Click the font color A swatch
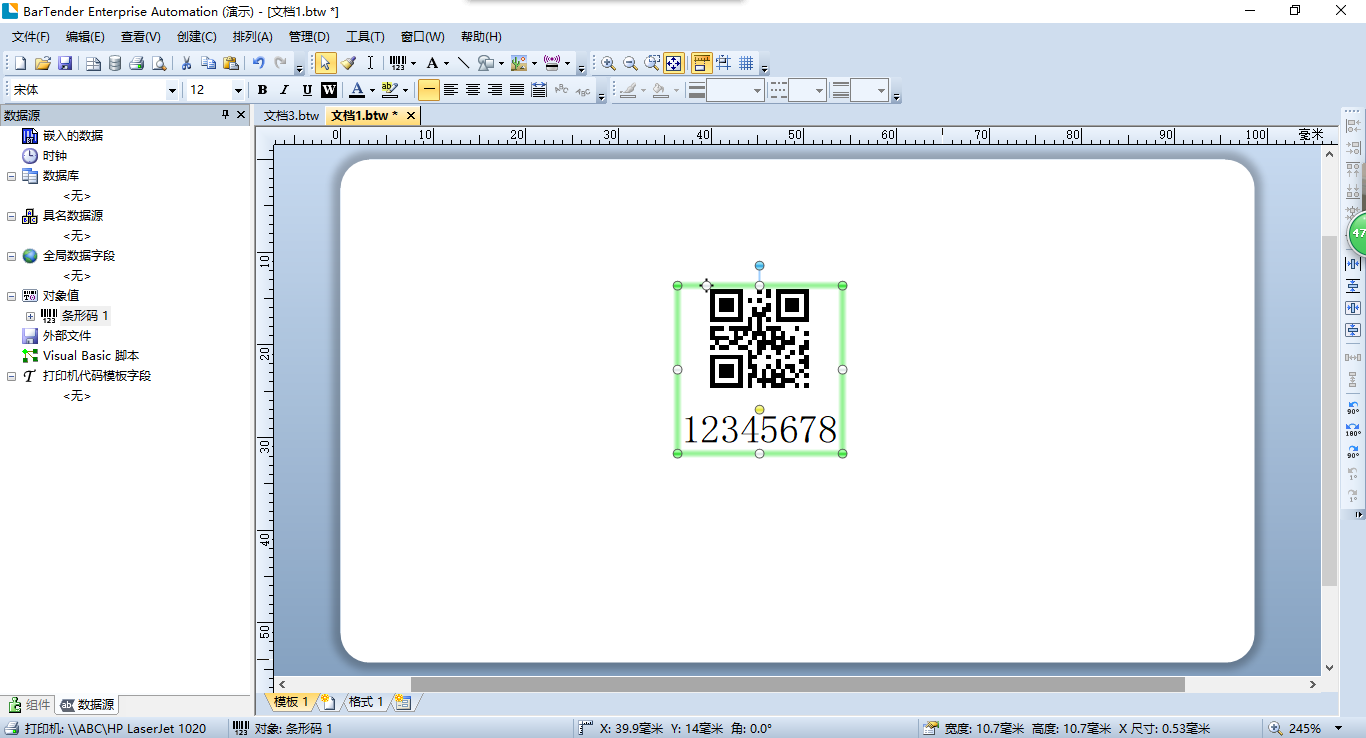The image size is (1366, 738). (356, 90)
